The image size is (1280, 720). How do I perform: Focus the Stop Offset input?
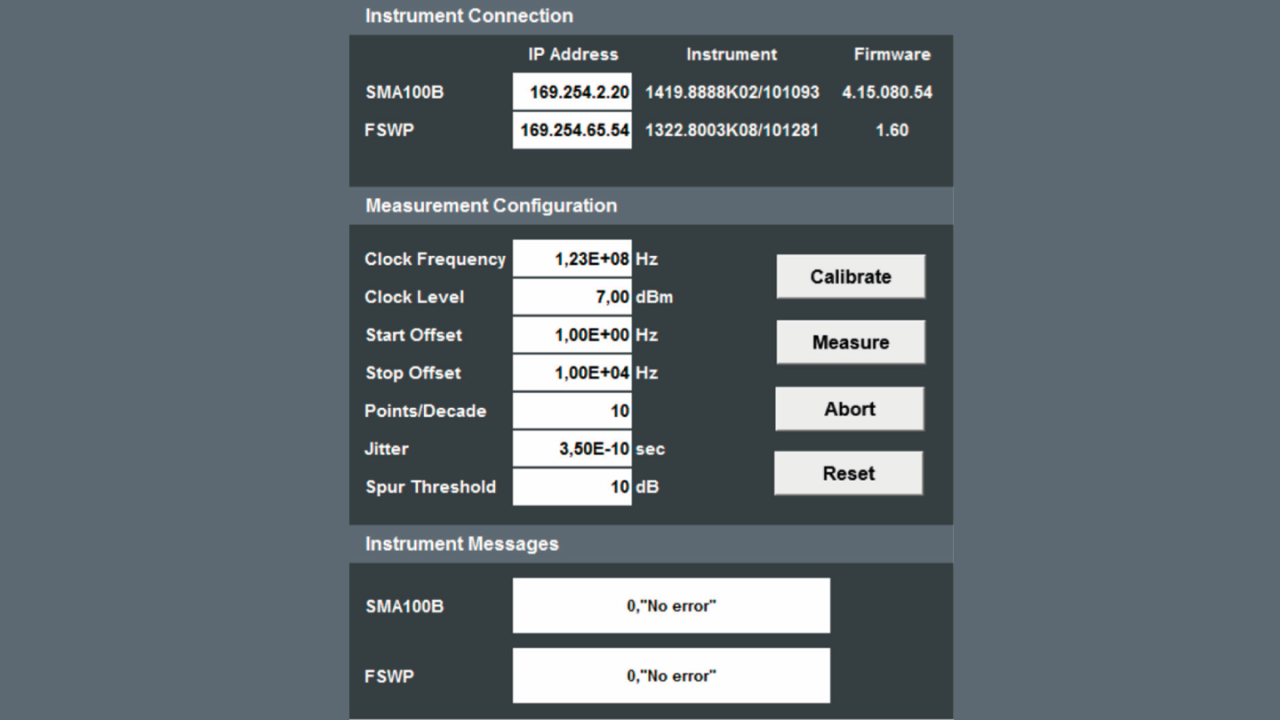pos(572,373)
